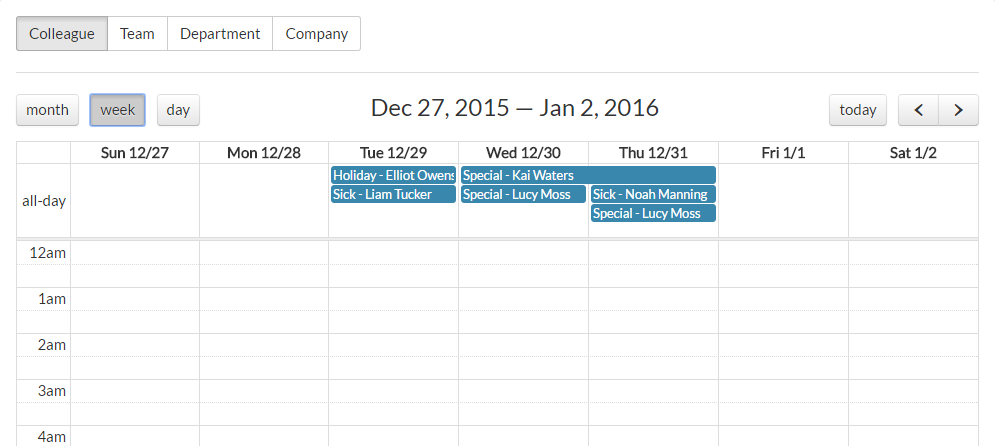
Task: Switch calendar to month view
Action: click(x=47, y=110)
